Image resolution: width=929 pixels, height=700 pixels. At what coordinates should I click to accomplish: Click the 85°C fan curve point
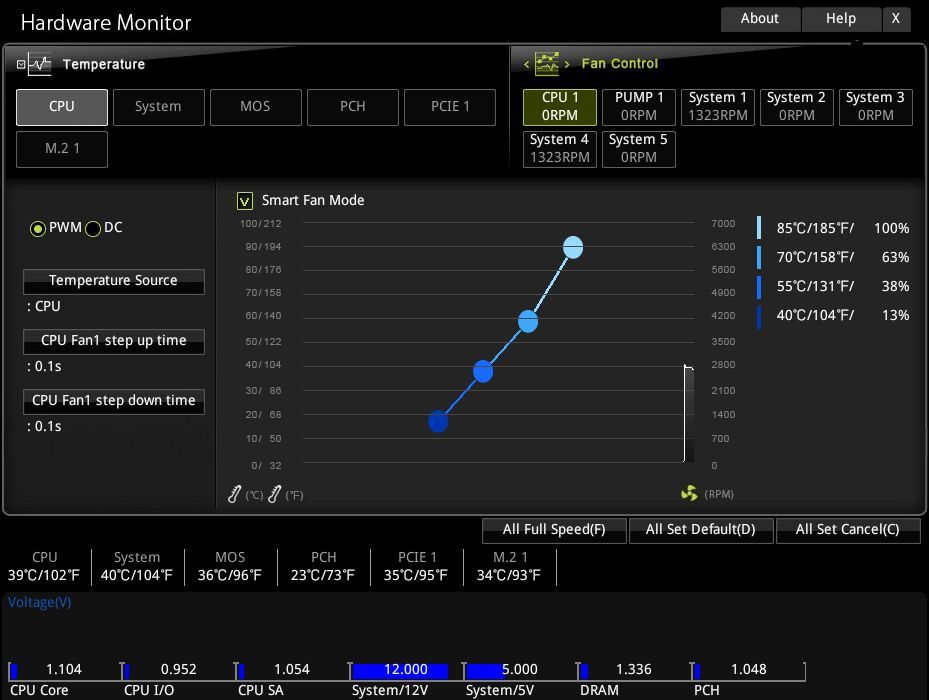573,247
